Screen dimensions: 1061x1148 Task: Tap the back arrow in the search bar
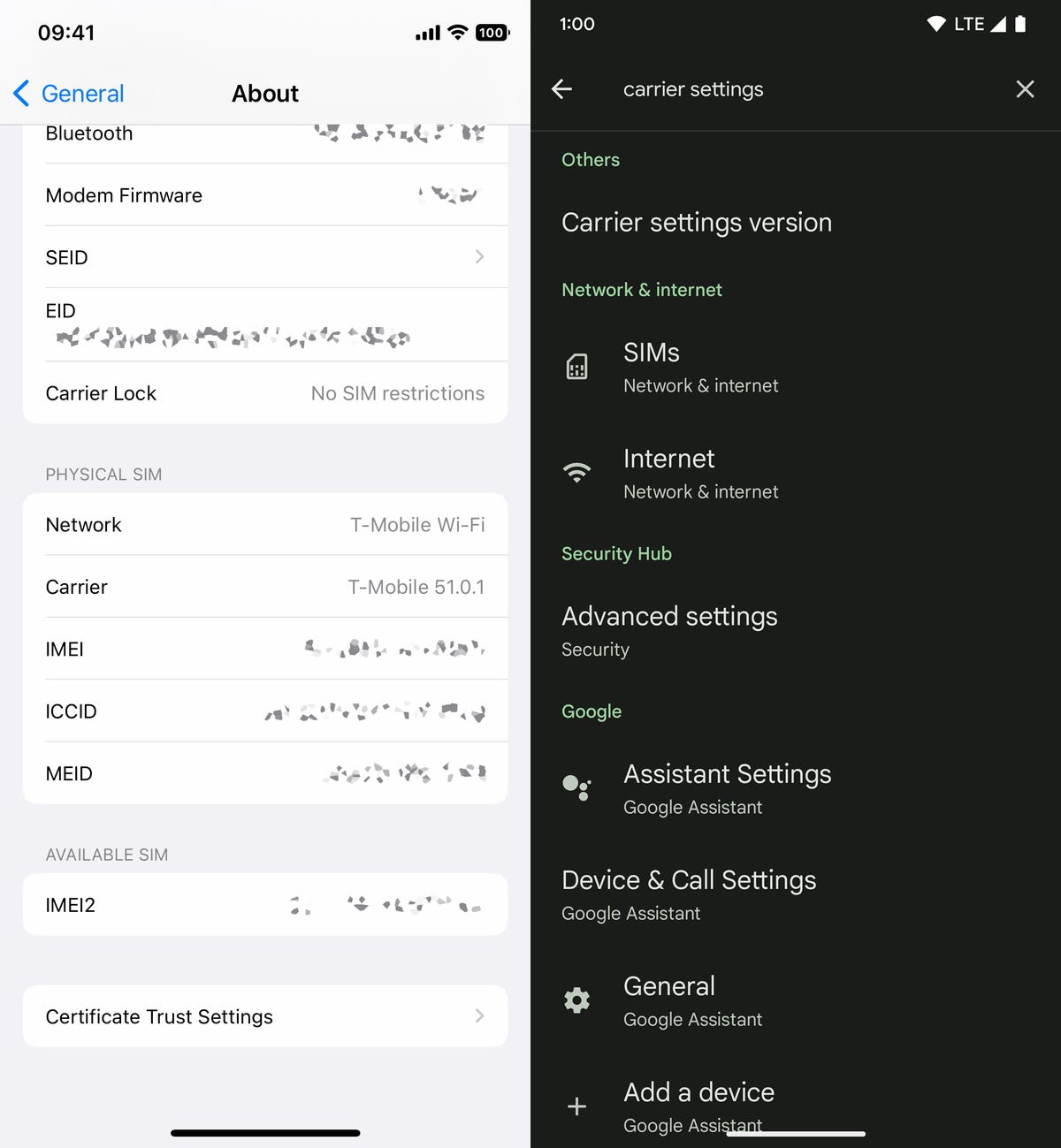pyautogui.click(x=562, y=88)
